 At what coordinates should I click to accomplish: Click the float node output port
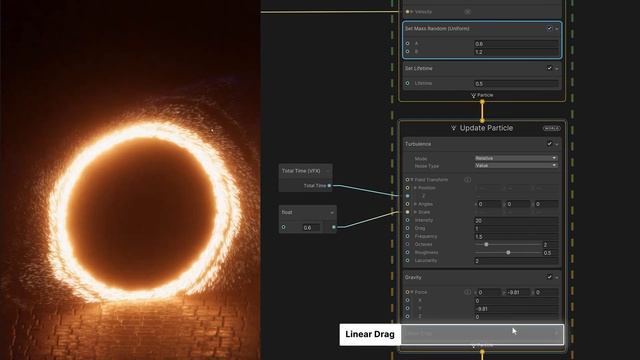point(334,227)
